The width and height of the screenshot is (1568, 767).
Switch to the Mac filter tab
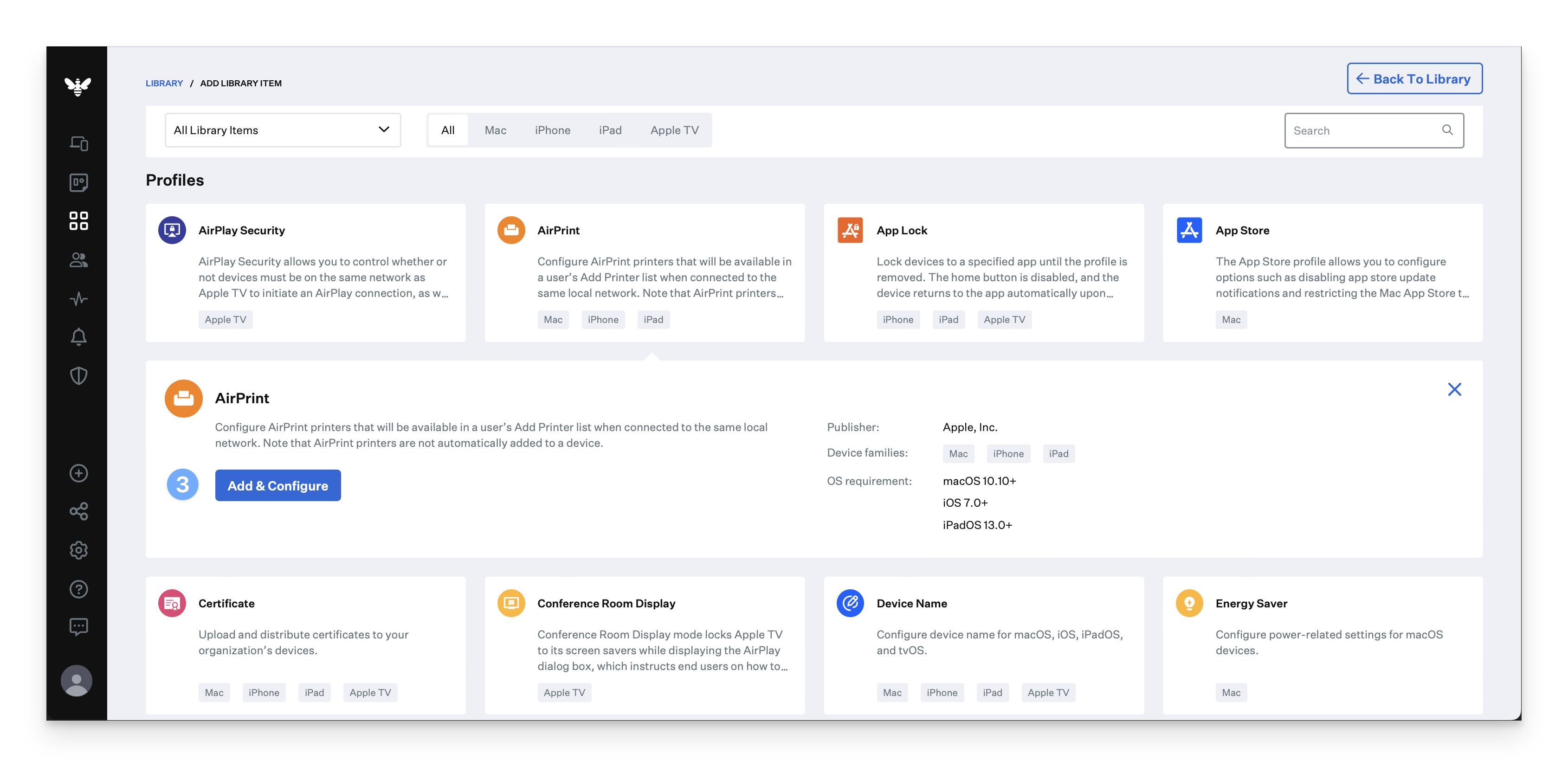(495, 130)
